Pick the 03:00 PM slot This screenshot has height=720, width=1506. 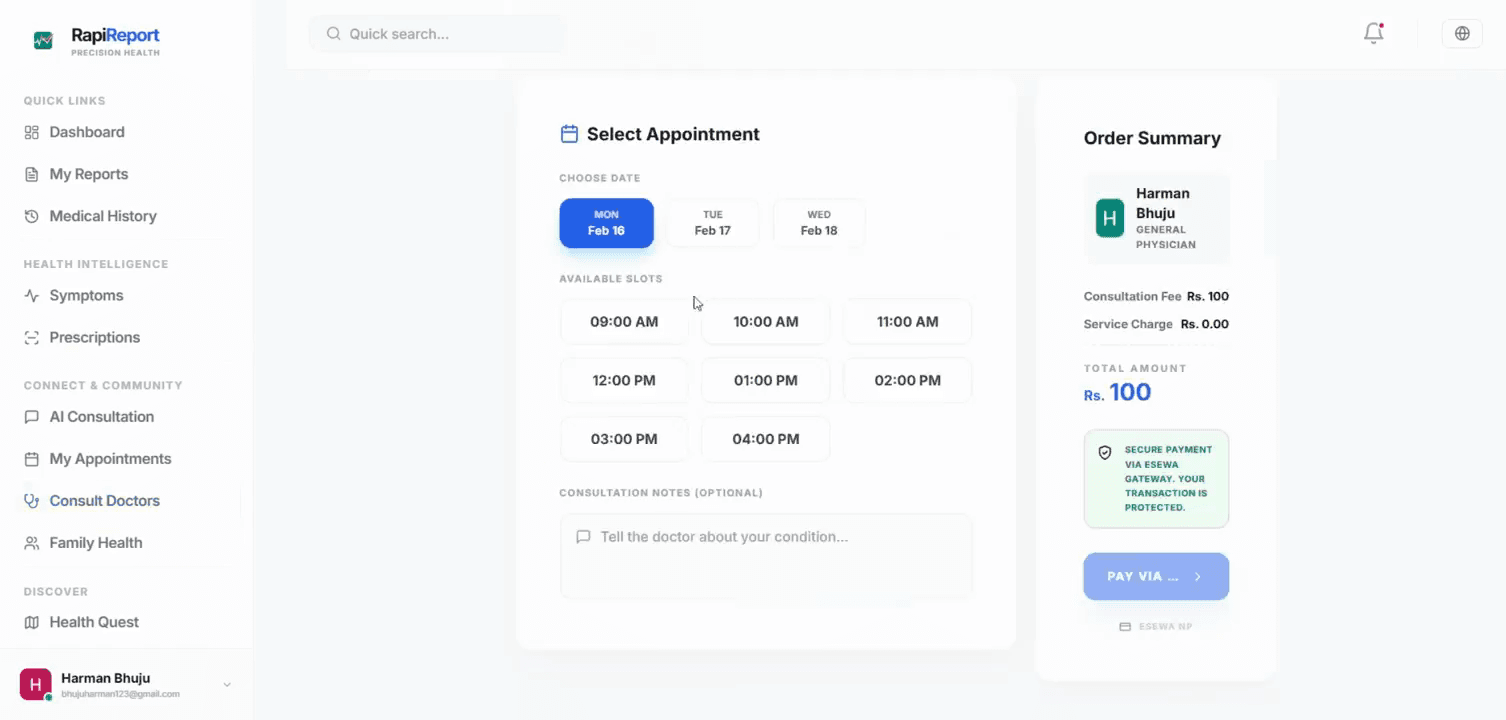click(624, 439)
